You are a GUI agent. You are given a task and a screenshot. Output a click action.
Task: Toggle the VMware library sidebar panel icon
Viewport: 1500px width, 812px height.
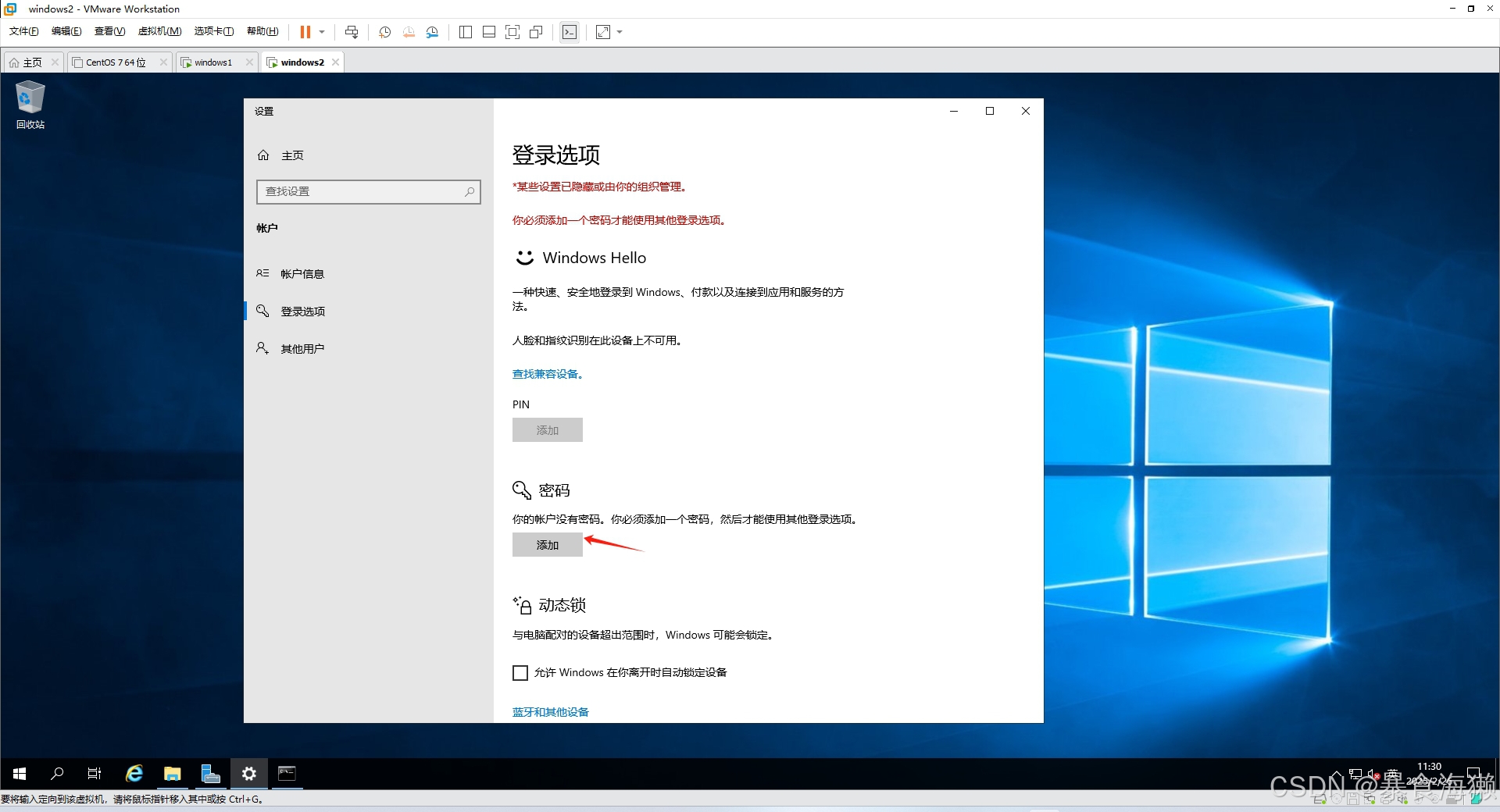click(x=466, y=32)
